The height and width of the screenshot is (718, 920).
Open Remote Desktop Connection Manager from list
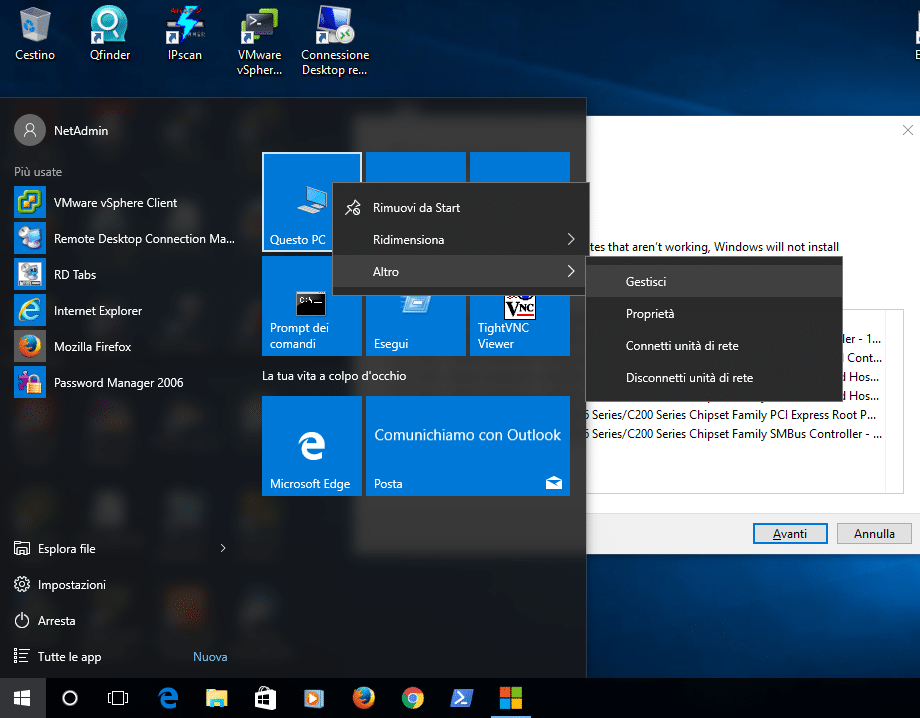(x=126, y=239)
